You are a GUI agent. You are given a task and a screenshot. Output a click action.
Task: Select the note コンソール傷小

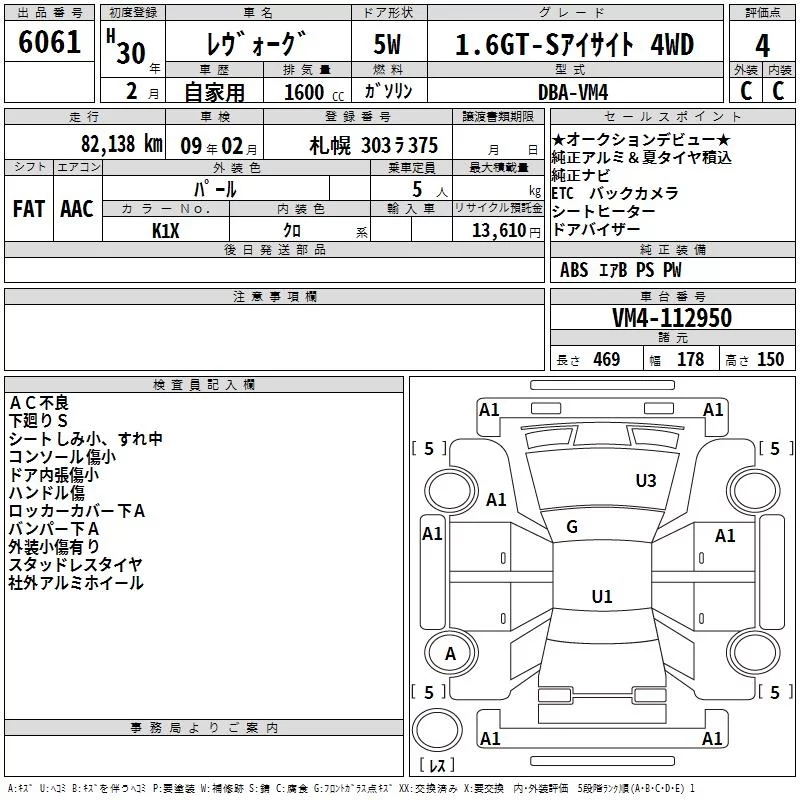click(63, 457)
